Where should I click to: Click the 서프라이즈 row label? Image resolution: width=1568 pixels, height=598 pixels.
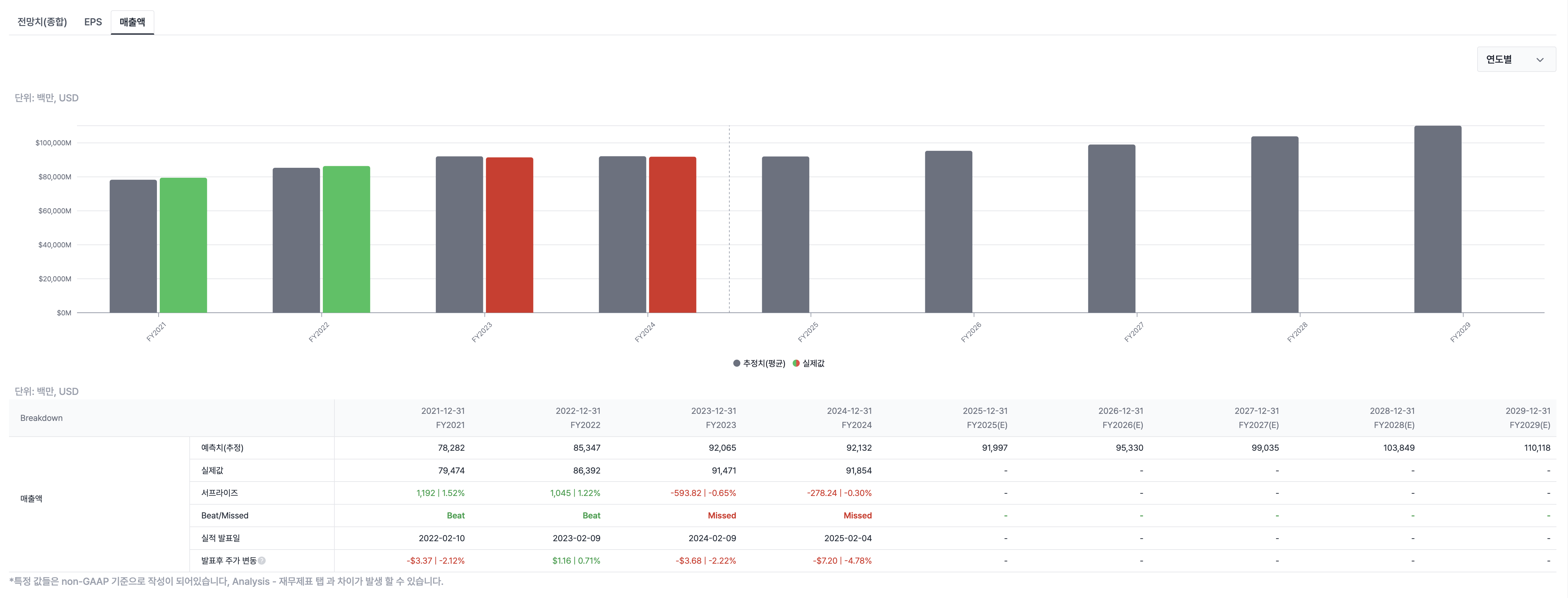click(219, 493)
